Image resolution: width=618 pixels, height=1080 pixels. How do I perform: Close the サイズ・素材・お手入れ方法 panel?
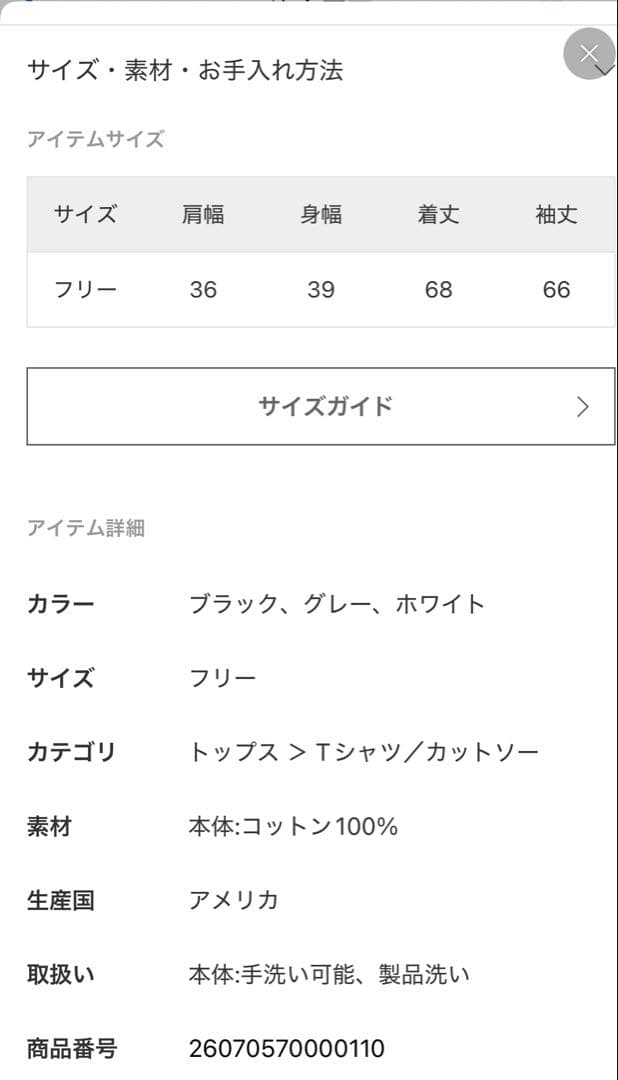coord(589,53)
